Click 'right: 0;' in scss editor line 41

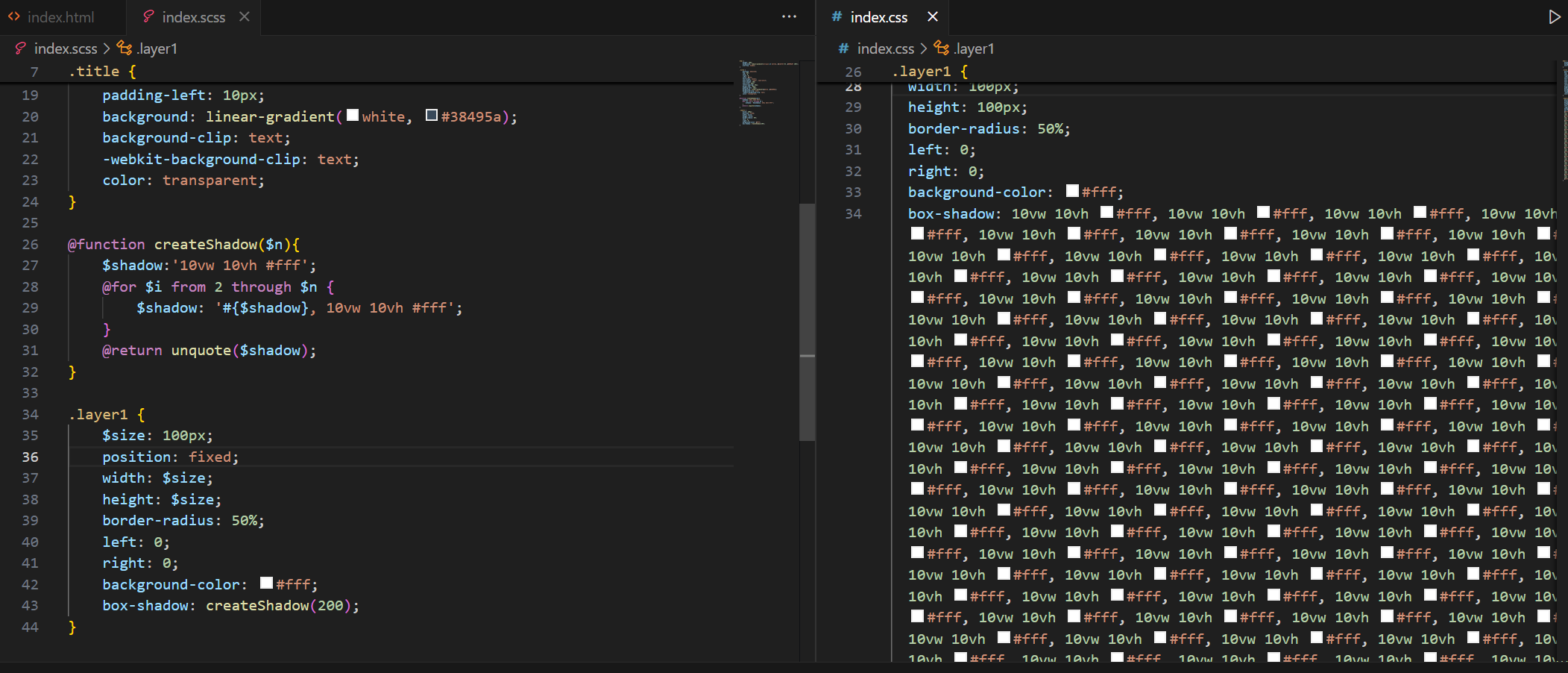(x=140, y=563)
